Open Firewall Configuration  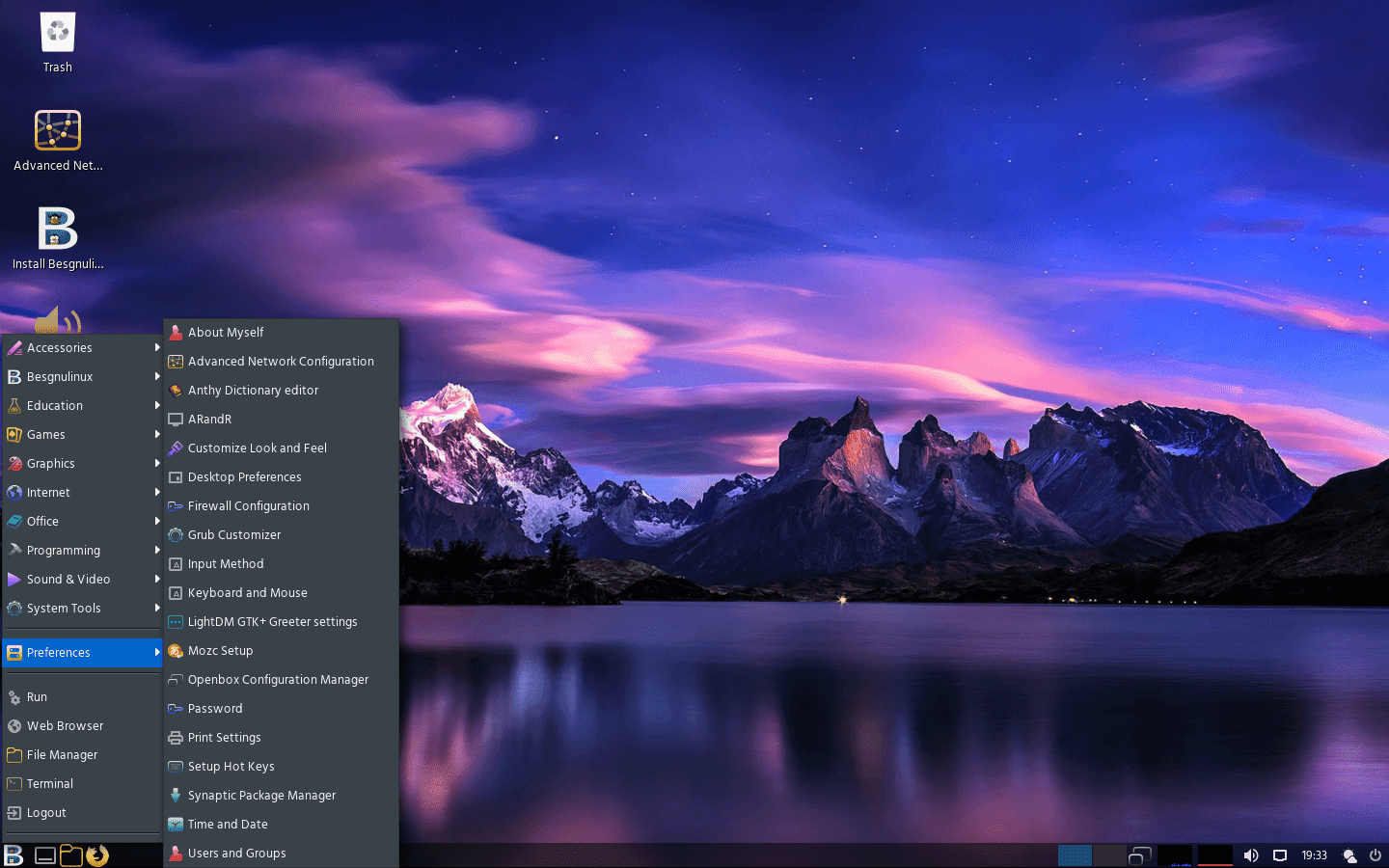[x=282, y=506]
